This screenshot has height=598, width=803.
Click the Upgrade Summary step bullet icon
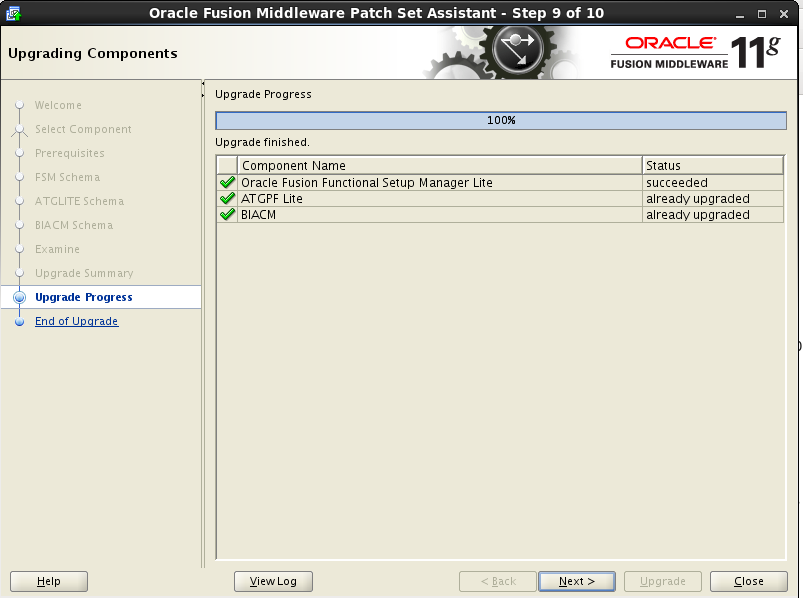click(19, 273)
